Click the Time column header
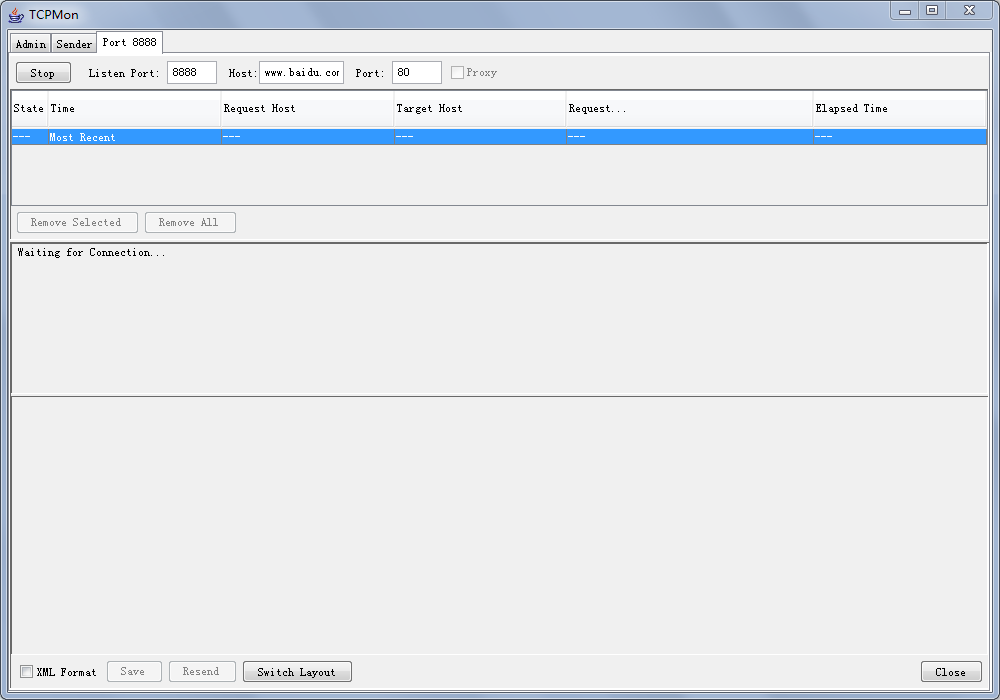Image resolution: width=1000 pixels, height=700 pixels. pos(134,109)
